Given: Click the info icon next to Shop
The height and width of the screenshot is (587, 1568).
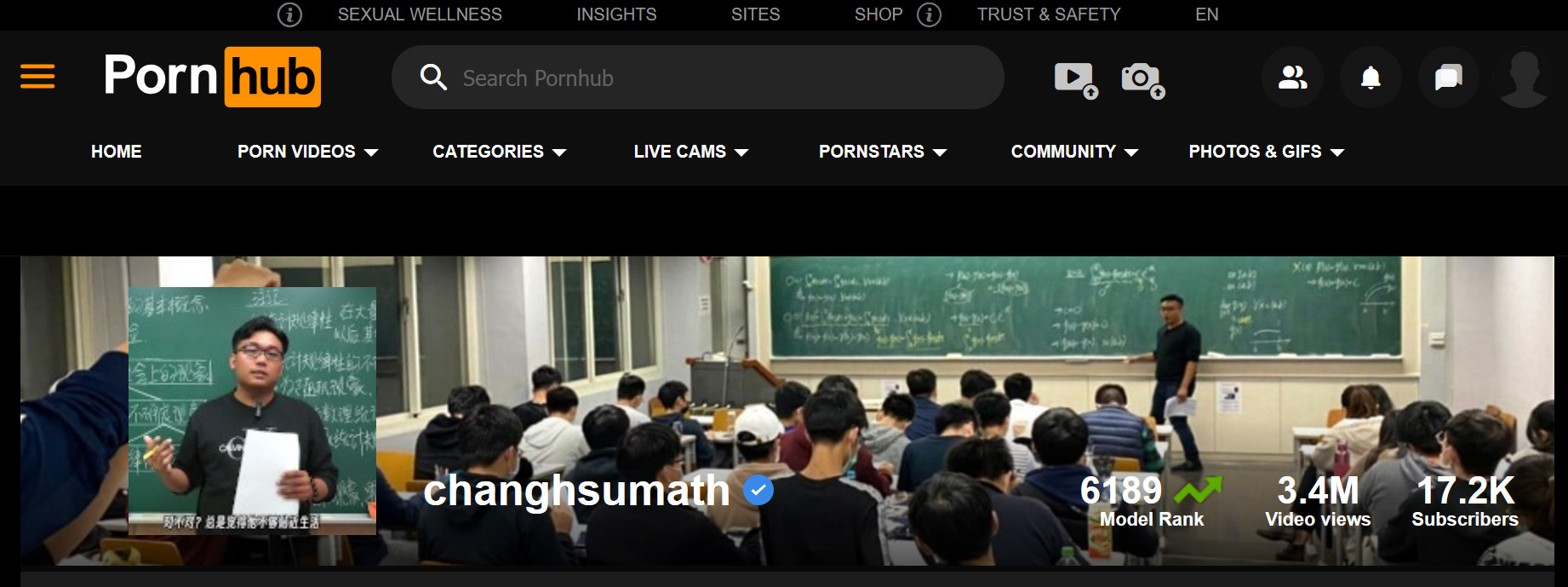Looking at the screenshot, I should tap(929, 14).
